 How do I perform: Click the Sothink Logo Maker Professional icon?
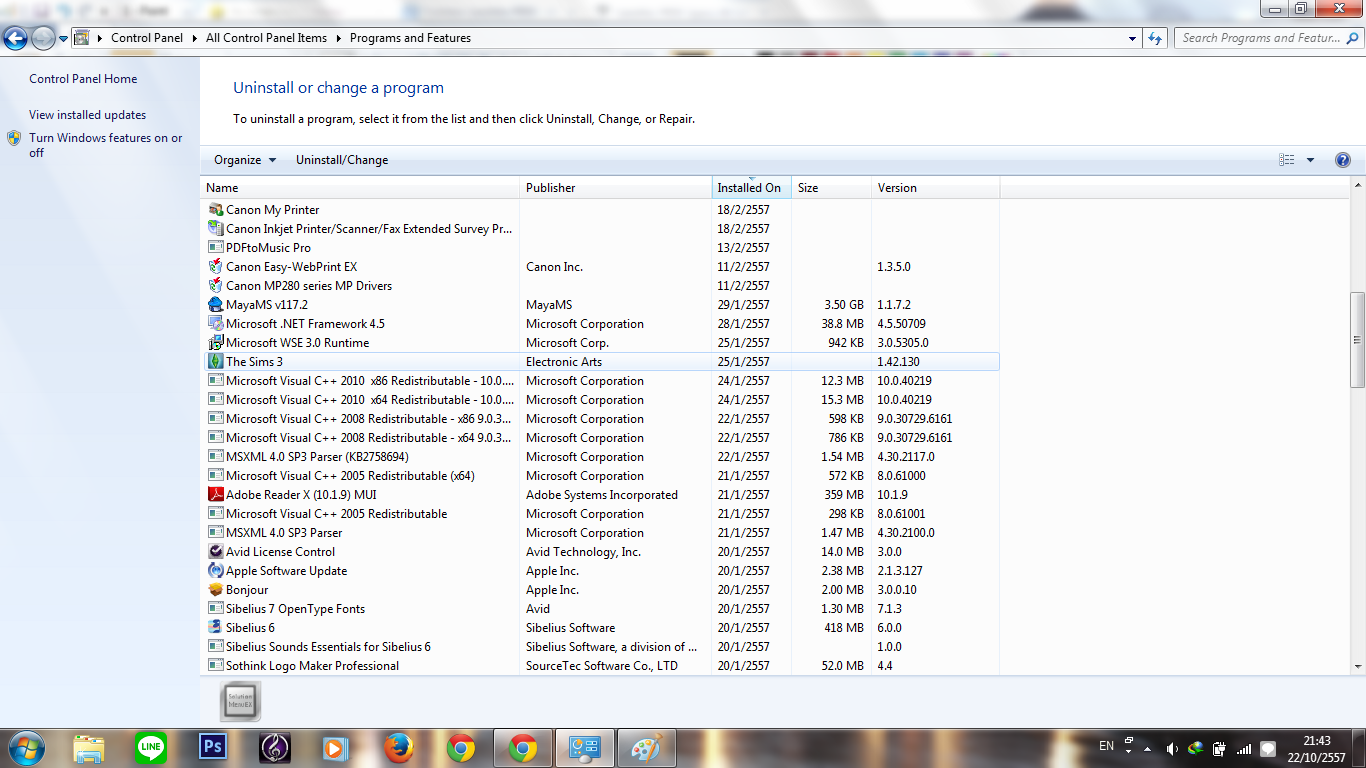[215, 666]
